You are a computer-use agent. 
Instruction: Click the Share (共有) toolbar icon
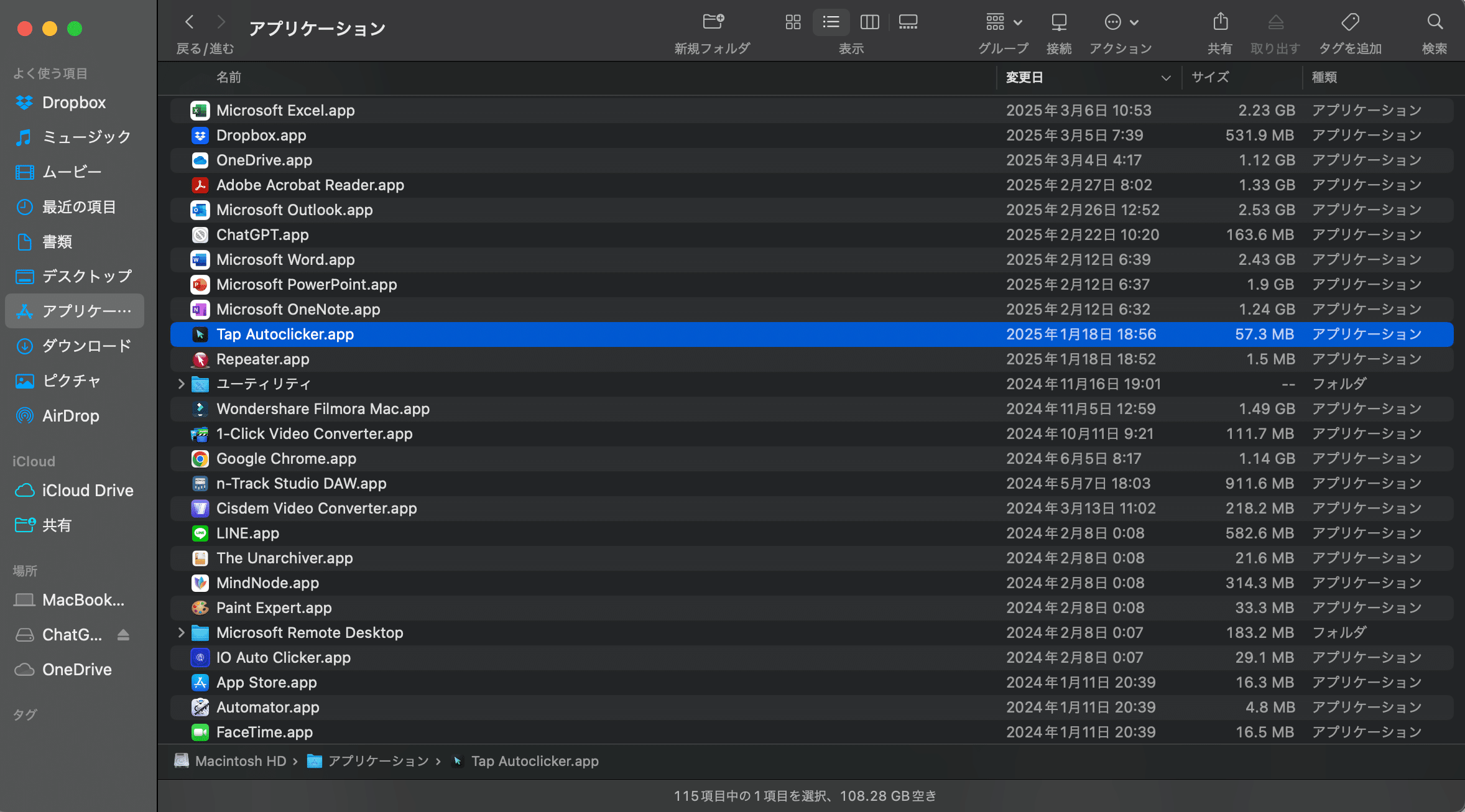1220,22
